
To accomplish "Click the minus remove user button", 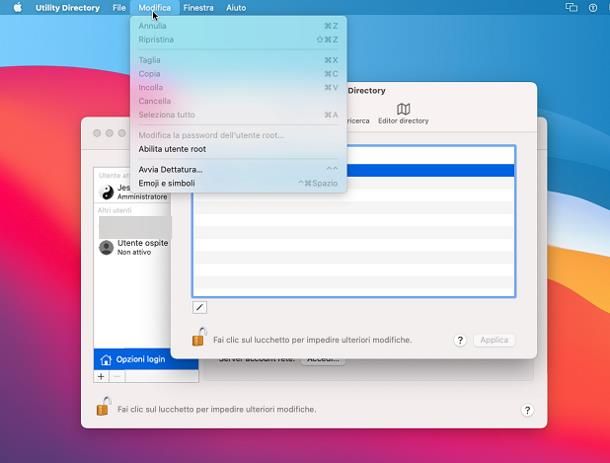I will [117, 376].
